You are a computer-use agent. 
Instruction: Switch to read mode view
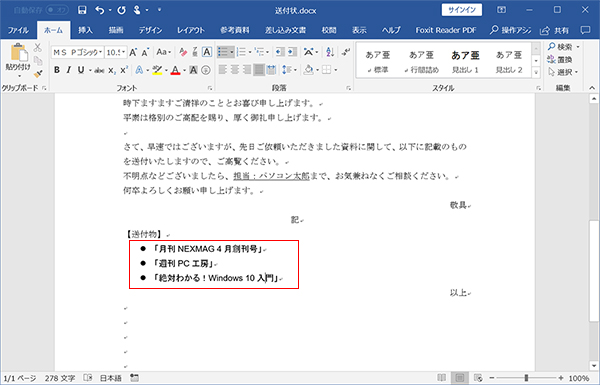pyautogui.click(x=442, y=378)
